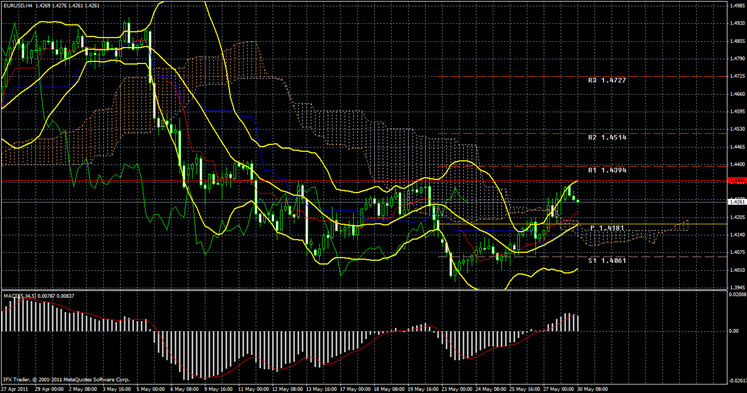The height and width of the screenshot is (393, 747).
Task: Click the S1 1.4061 support label
Action: (607, 261)
